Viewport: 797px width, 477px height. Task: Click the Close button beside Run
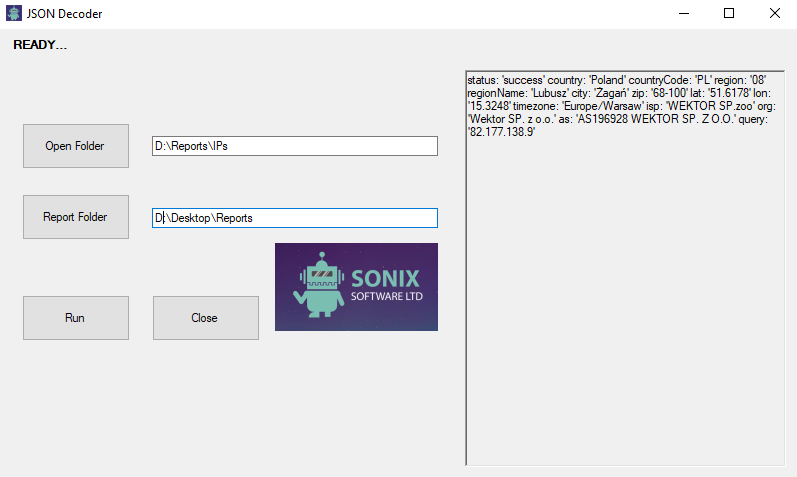click(x=205, y=318)
